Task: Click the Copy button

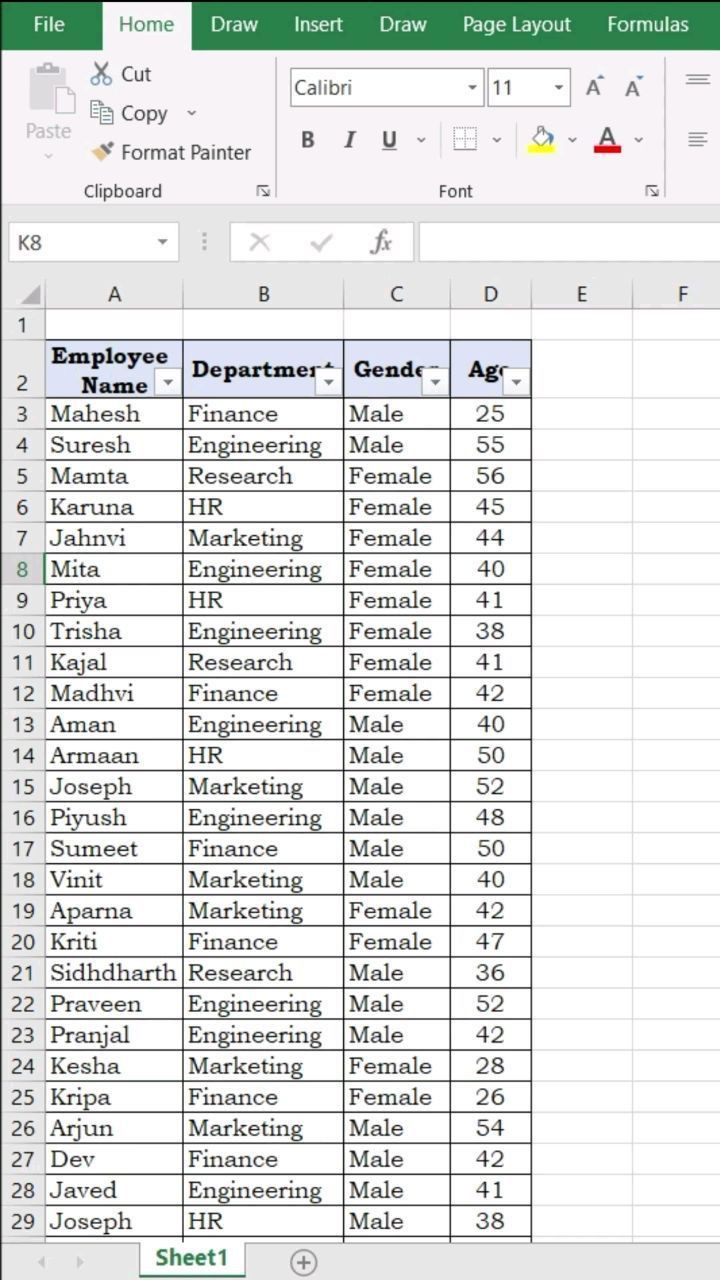Action: tap(133, 114)
